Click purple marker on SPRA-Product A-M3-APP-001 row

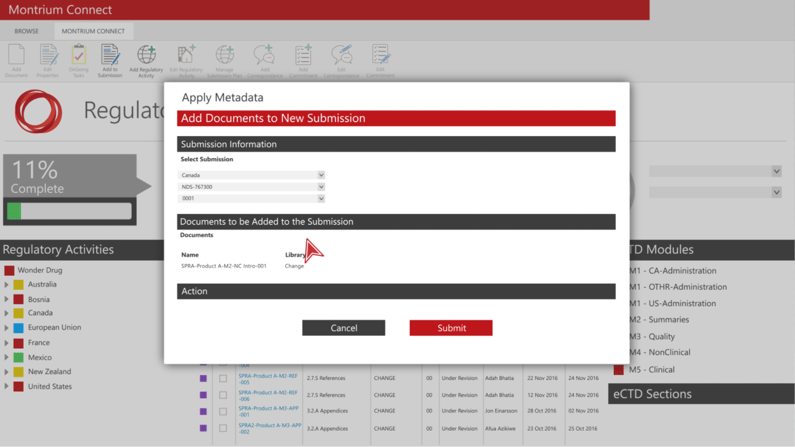(x=203, y=411)
